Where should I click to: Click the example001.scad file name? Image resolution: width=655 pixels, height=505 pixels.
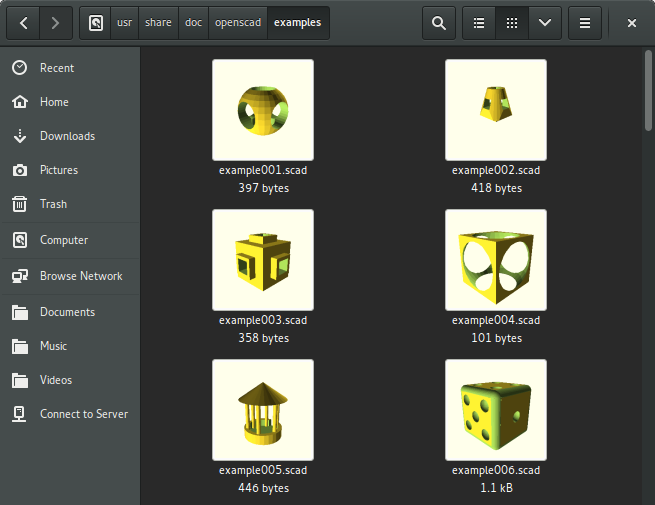pos(263,170)
